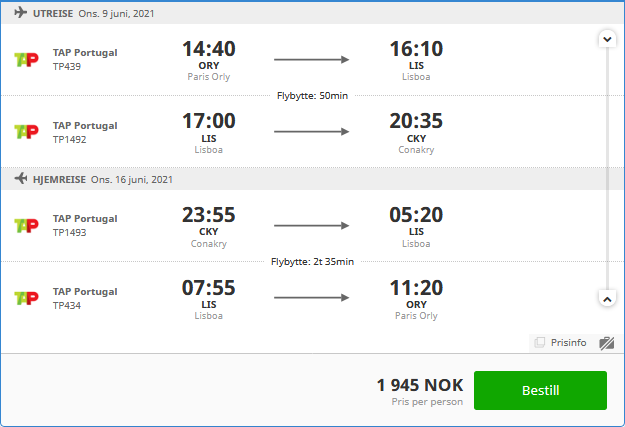The image size is (625, 427).
Task: Click the scroll-down chevron at top right
Action: point(607,39)
